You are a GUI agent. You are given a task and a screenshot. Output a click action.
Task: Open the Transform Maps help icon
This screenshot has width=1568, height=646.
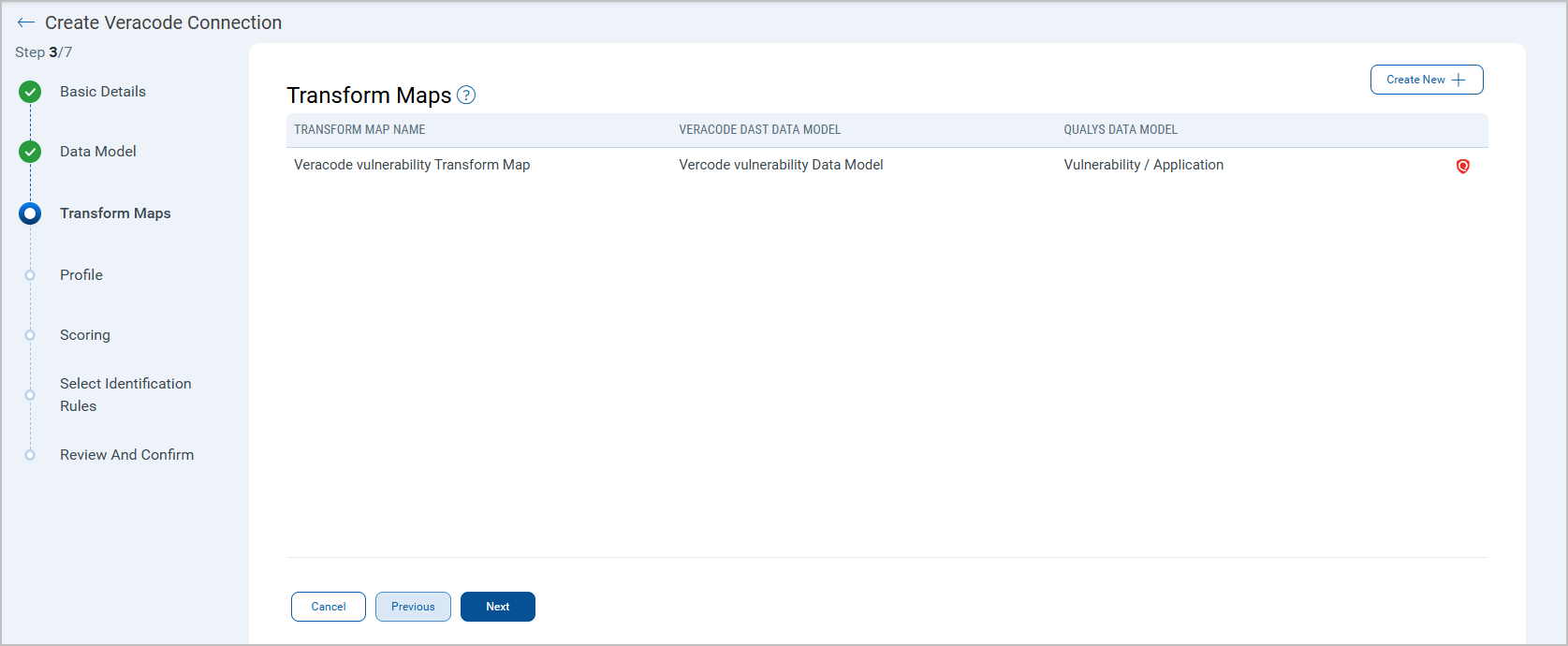[x=466, y=95]
